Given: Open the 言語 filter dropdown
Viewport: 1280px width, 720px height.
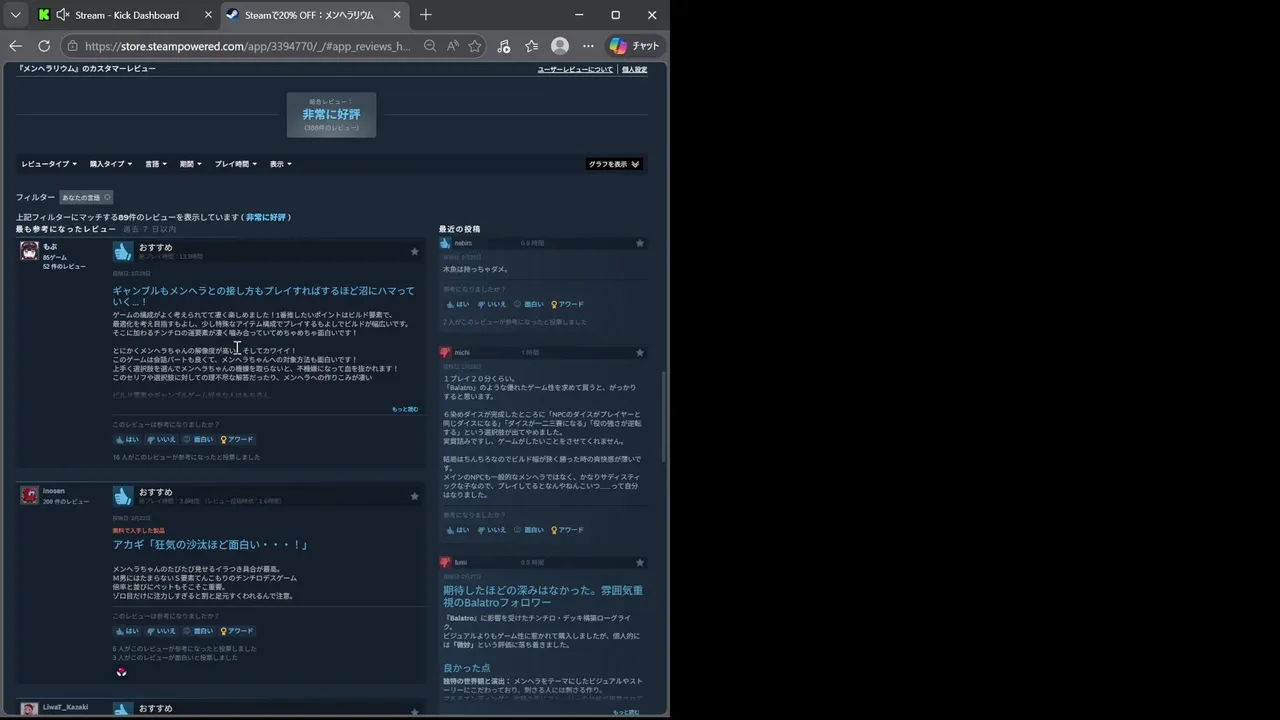Looking at the screenshot, I should tap(156, 164).
